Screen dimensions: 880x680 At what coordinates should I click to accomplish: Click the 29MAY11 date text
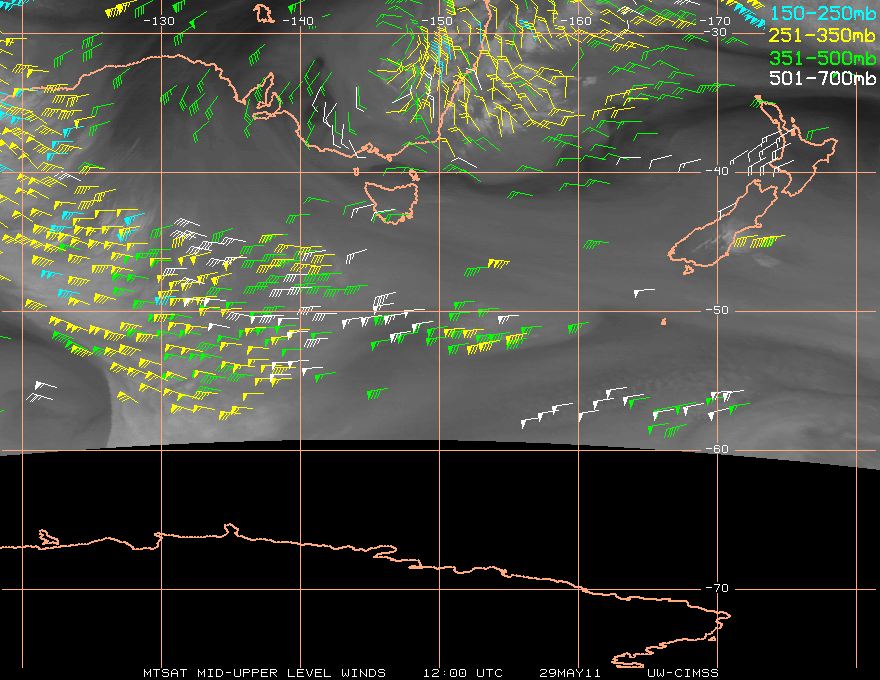coord(570,673)
